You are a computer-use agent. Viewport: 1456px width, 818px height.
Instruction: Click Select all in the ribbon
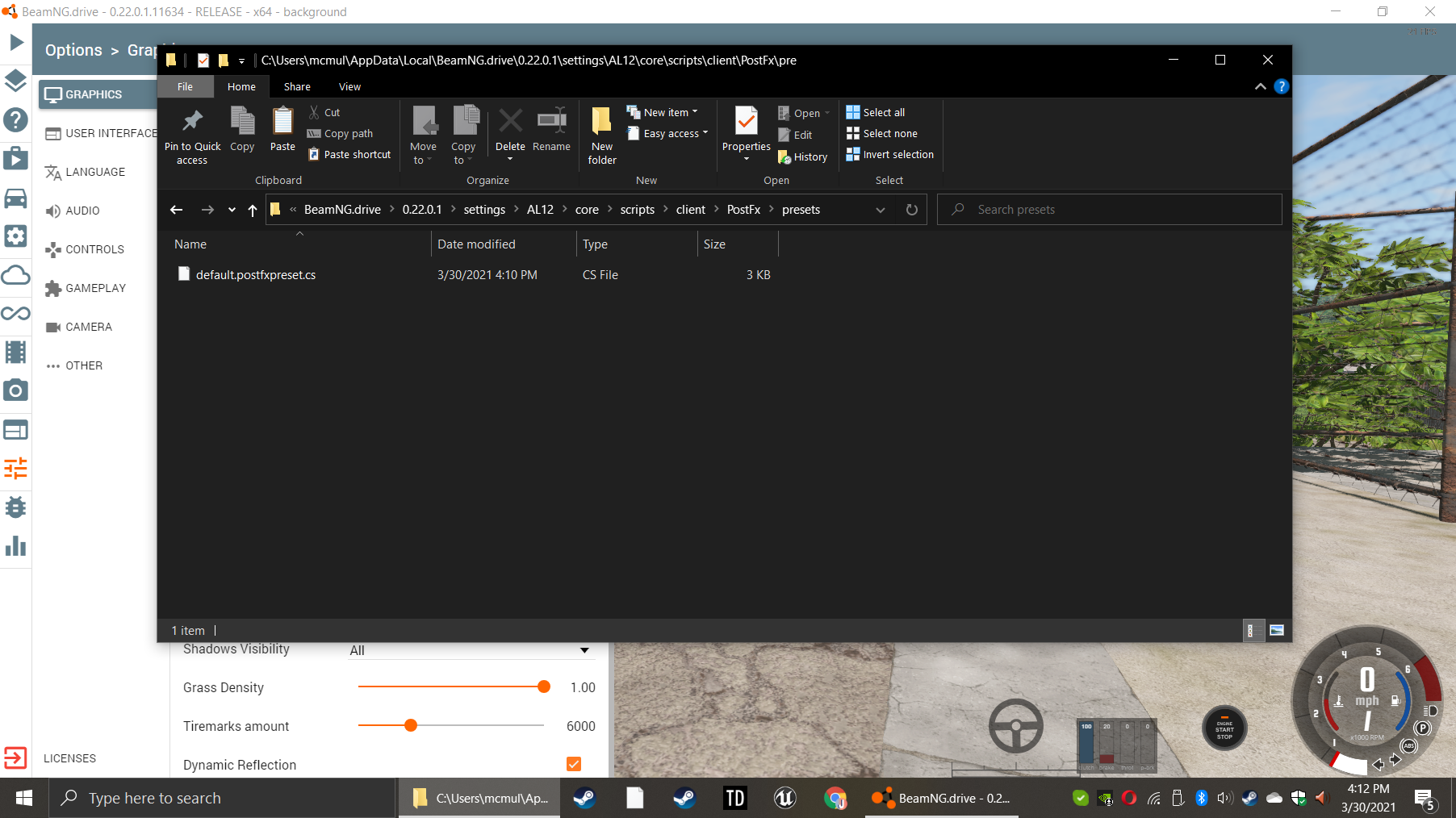(876, 112)
